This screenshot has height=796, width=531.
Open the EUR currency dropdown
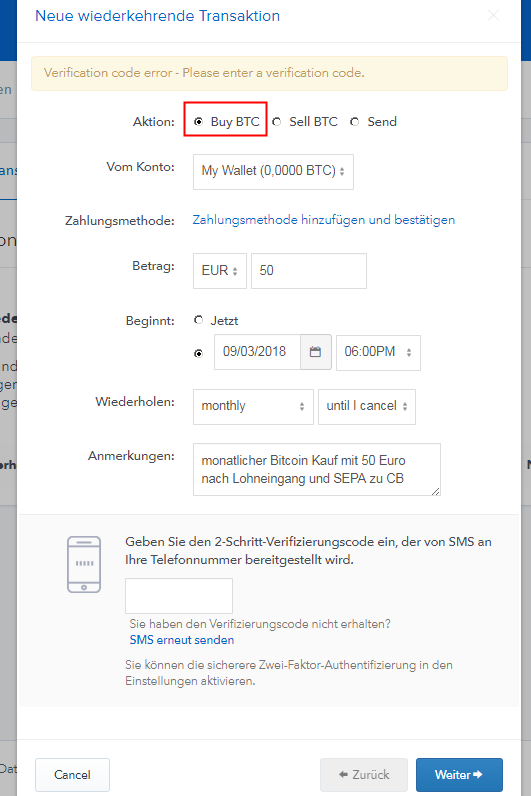pyautogui.click(x=220, y=271)
